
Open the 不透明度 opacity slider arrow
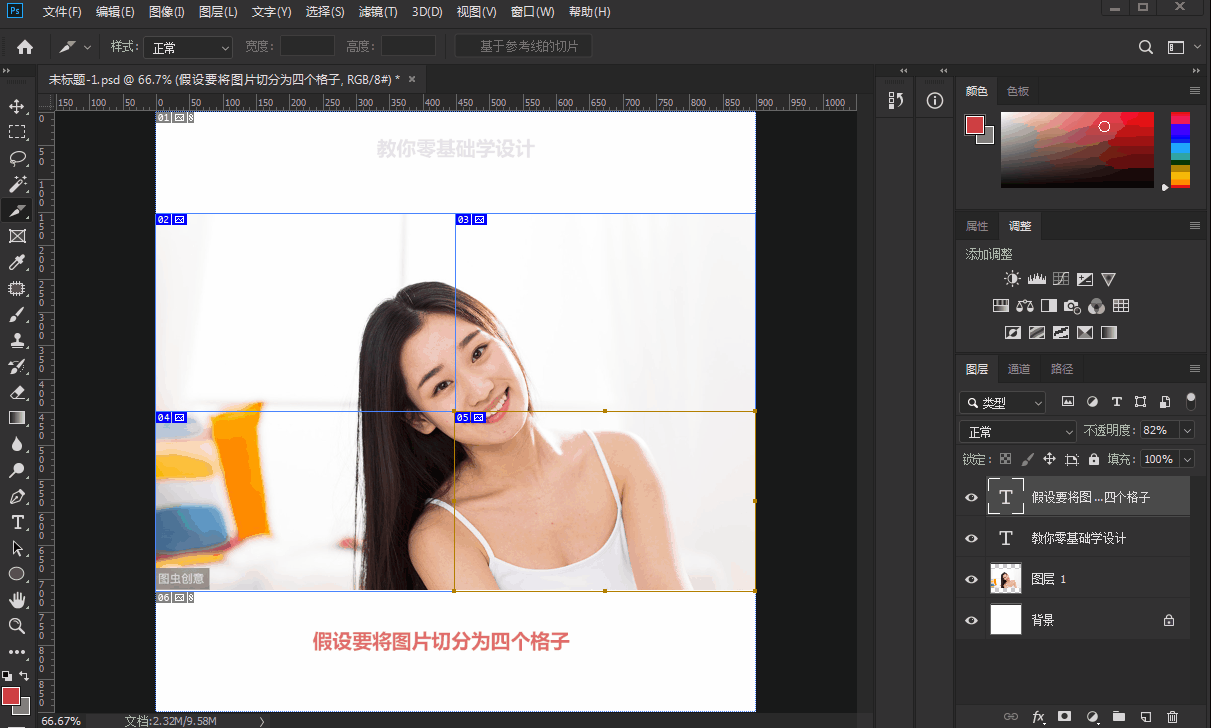(x=1187, y=430)
